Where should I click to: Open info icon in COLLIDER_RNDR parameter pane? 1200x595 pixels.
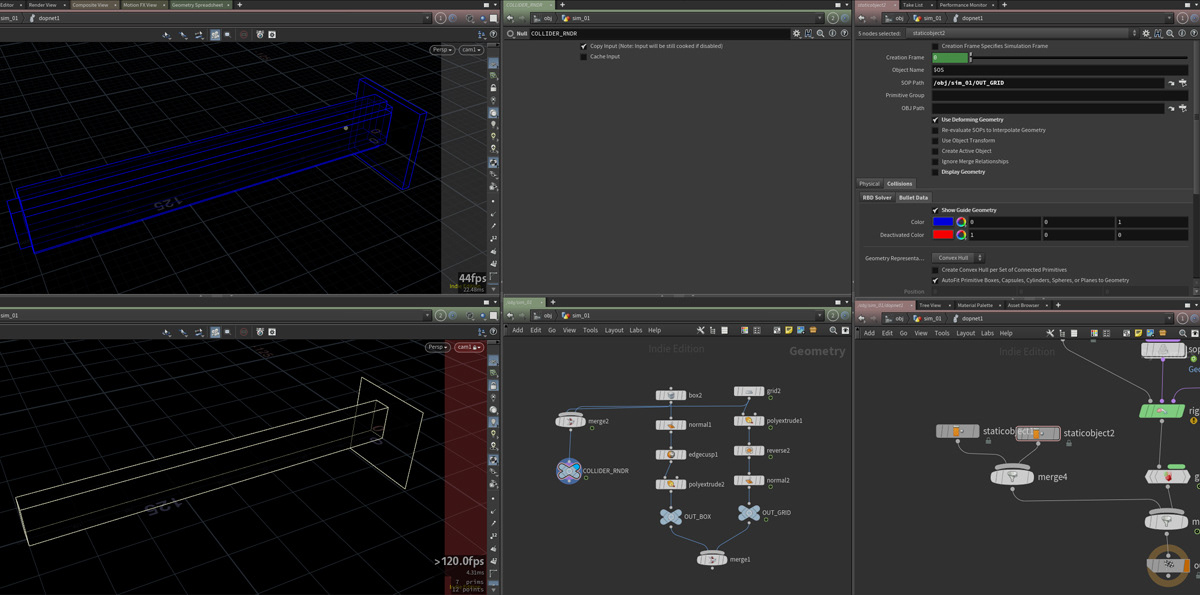point(832,34)
